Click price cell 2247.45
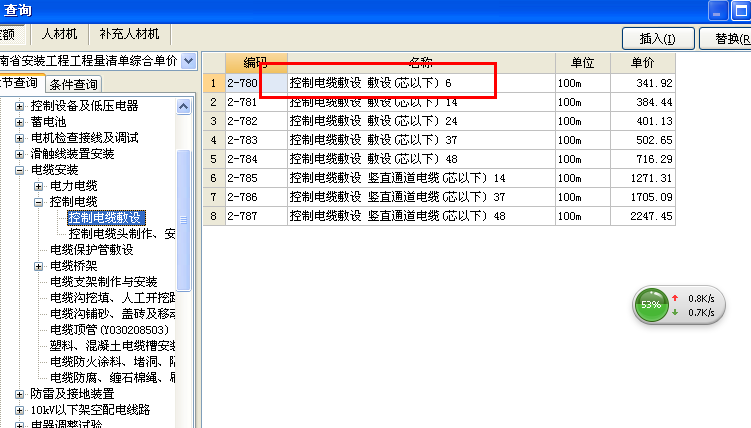This screenshot has height=428, width=751. (643, 216)
